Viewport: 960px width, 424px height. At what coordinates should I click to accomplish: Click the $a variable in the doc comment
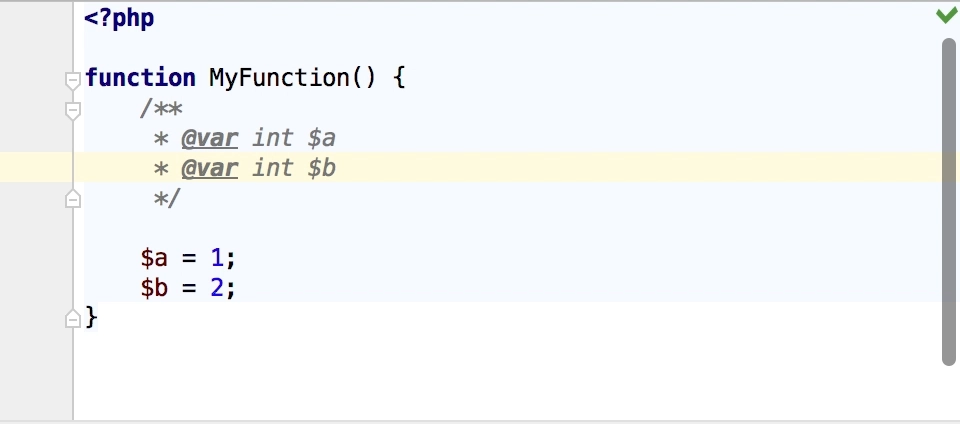click(x=321, y=138)
